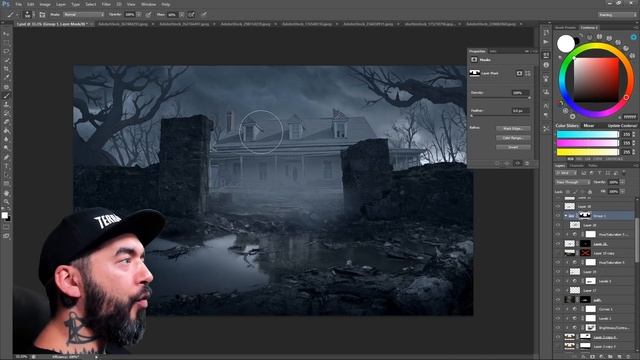
Task: Toggle the brush panel from options bar
Action: coord(42,15)
